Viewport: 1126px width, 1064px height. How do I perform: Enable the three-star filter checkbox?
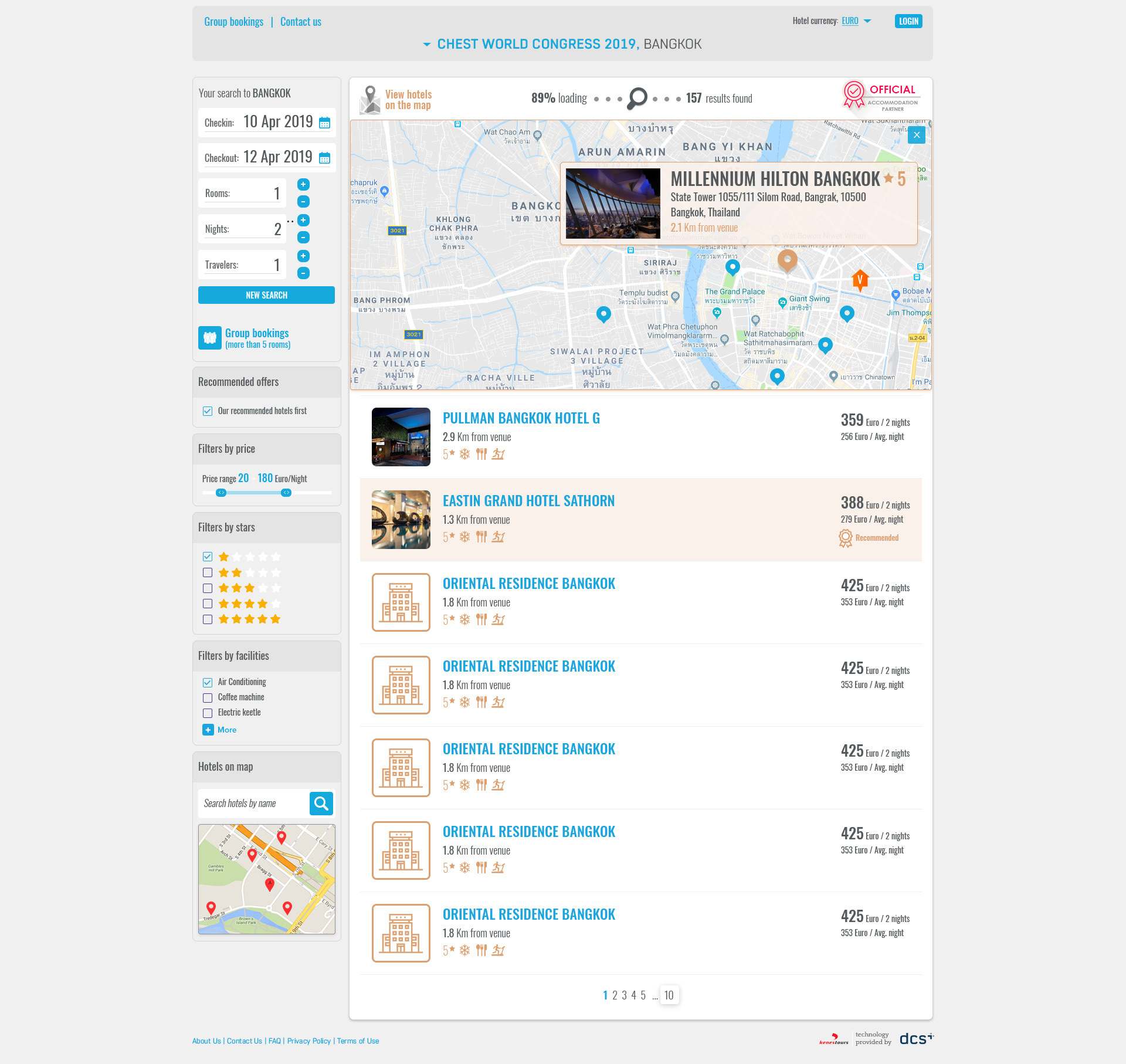point(208,588)
